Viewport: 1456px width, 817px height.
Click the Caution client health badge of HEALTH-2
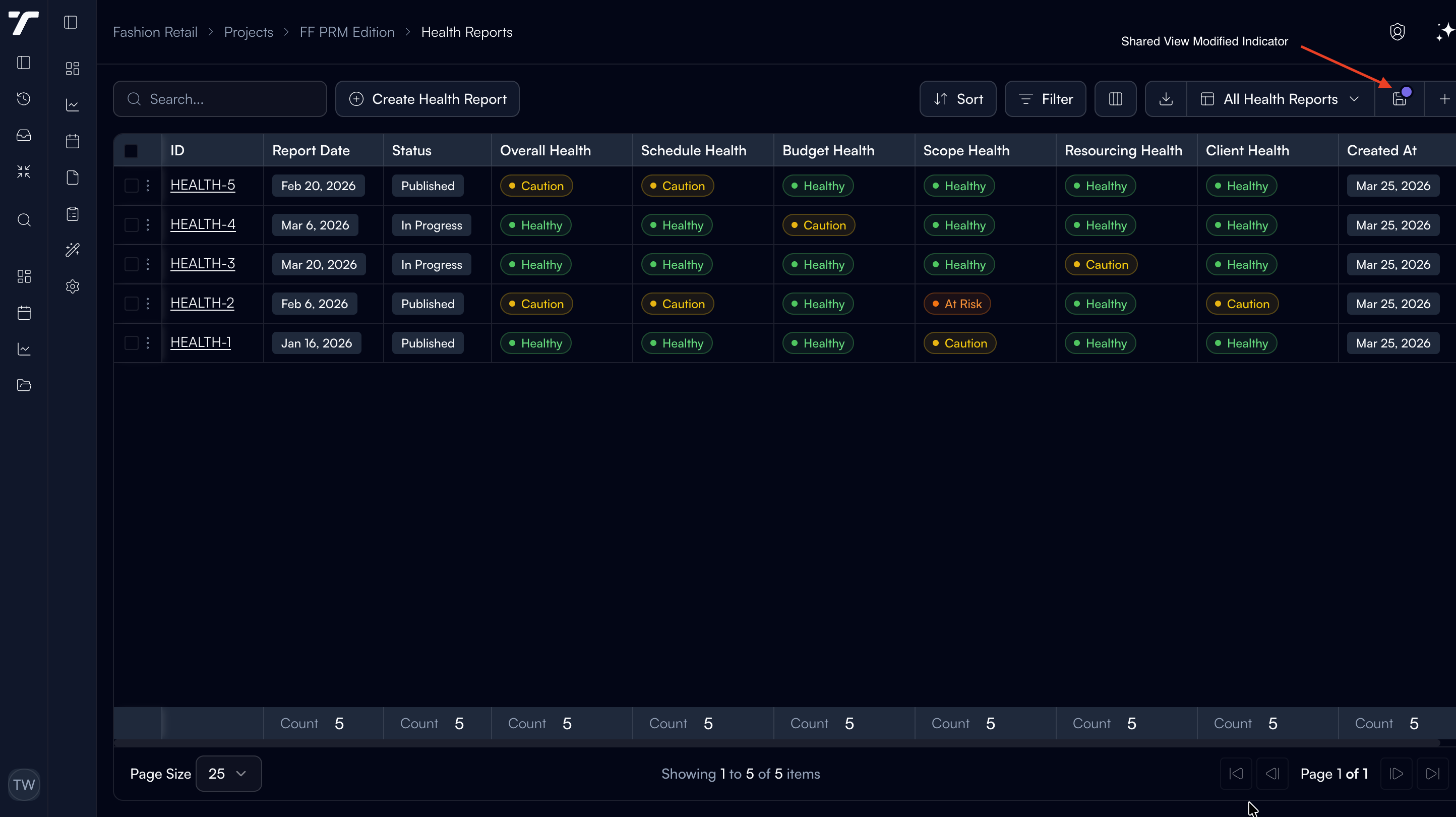1242,304
